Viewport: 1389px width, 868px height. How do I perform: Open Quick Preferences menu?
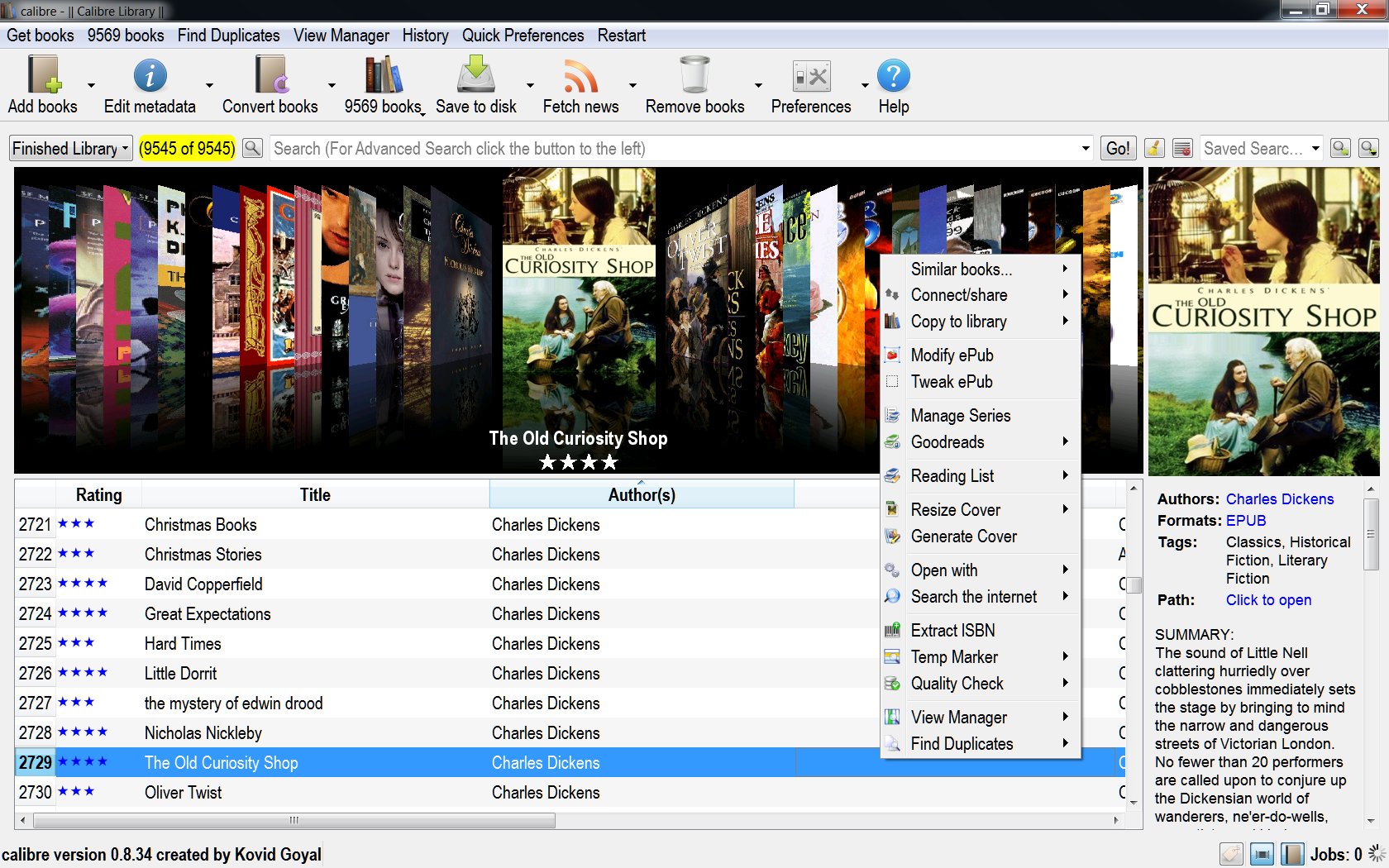tap(523, 36)
